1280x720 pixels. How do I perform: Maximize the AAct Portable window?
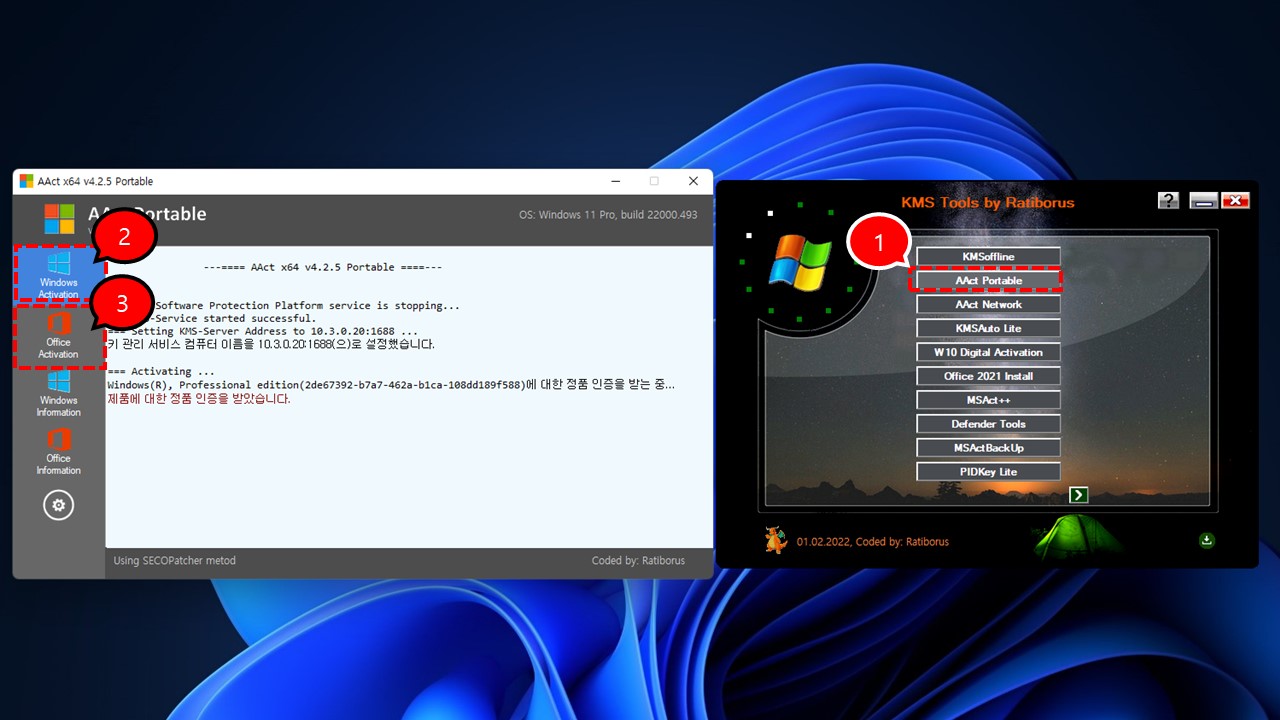654,181
